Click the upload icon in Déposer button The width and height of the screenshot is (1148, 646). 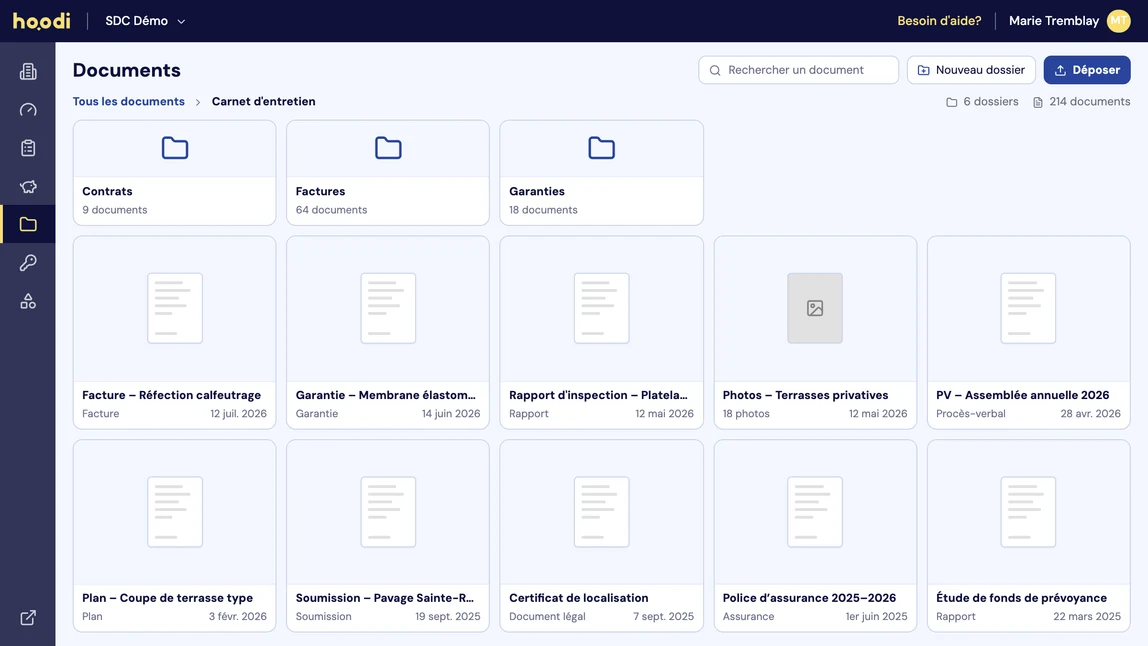click(x=1060, y=70)
